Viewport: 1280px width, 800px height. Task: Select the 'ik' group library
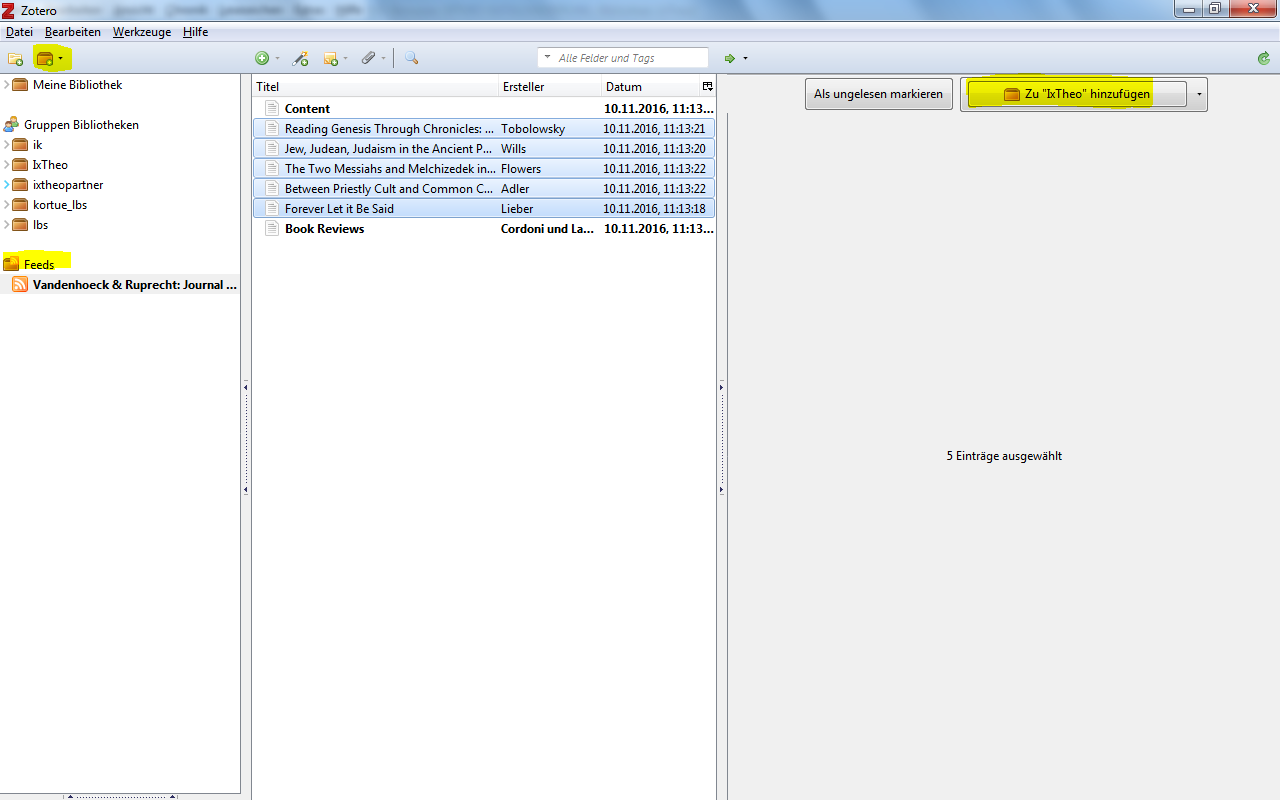click(x=37, y=145)
